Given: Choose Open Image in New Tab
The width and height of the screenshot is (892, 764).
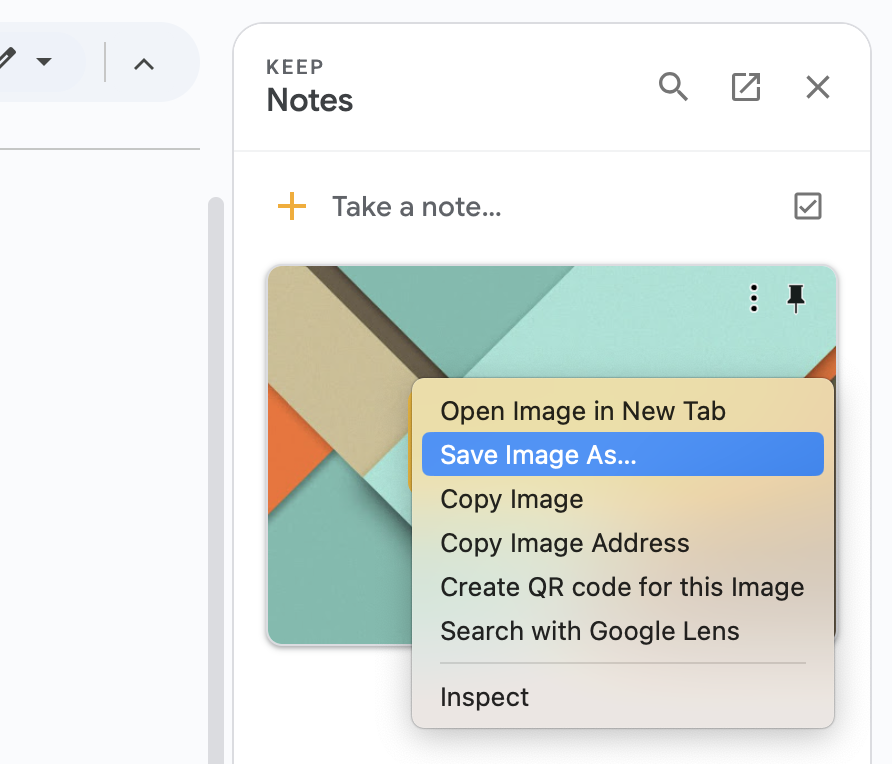Looking at the screenshot, I should pyautogui.click(x=582, y=410).
